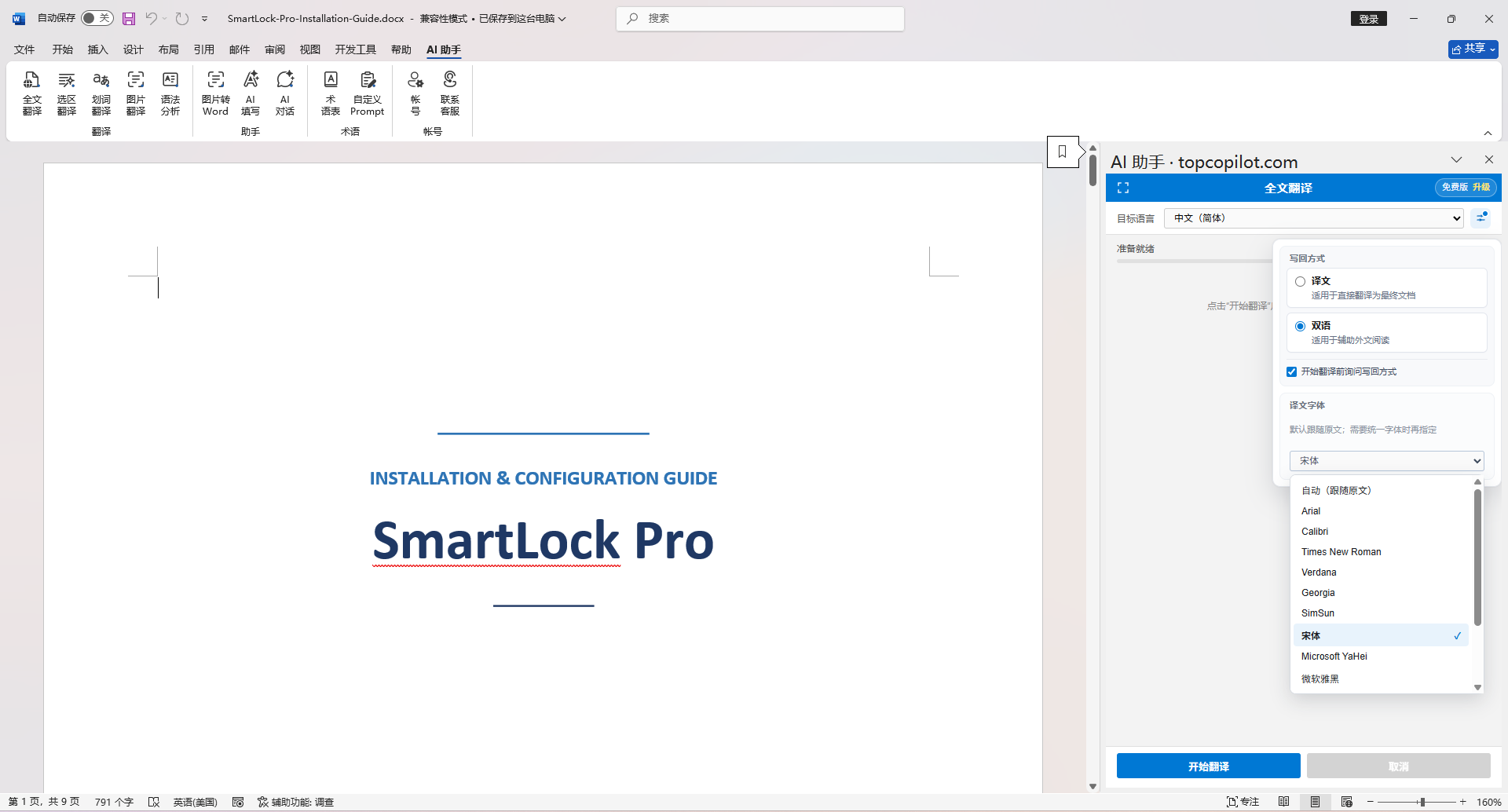Open the 图片翻译 tool
Image resolution: width=1508 pixels, height=812 pixels.
click(x=136, y=93)
